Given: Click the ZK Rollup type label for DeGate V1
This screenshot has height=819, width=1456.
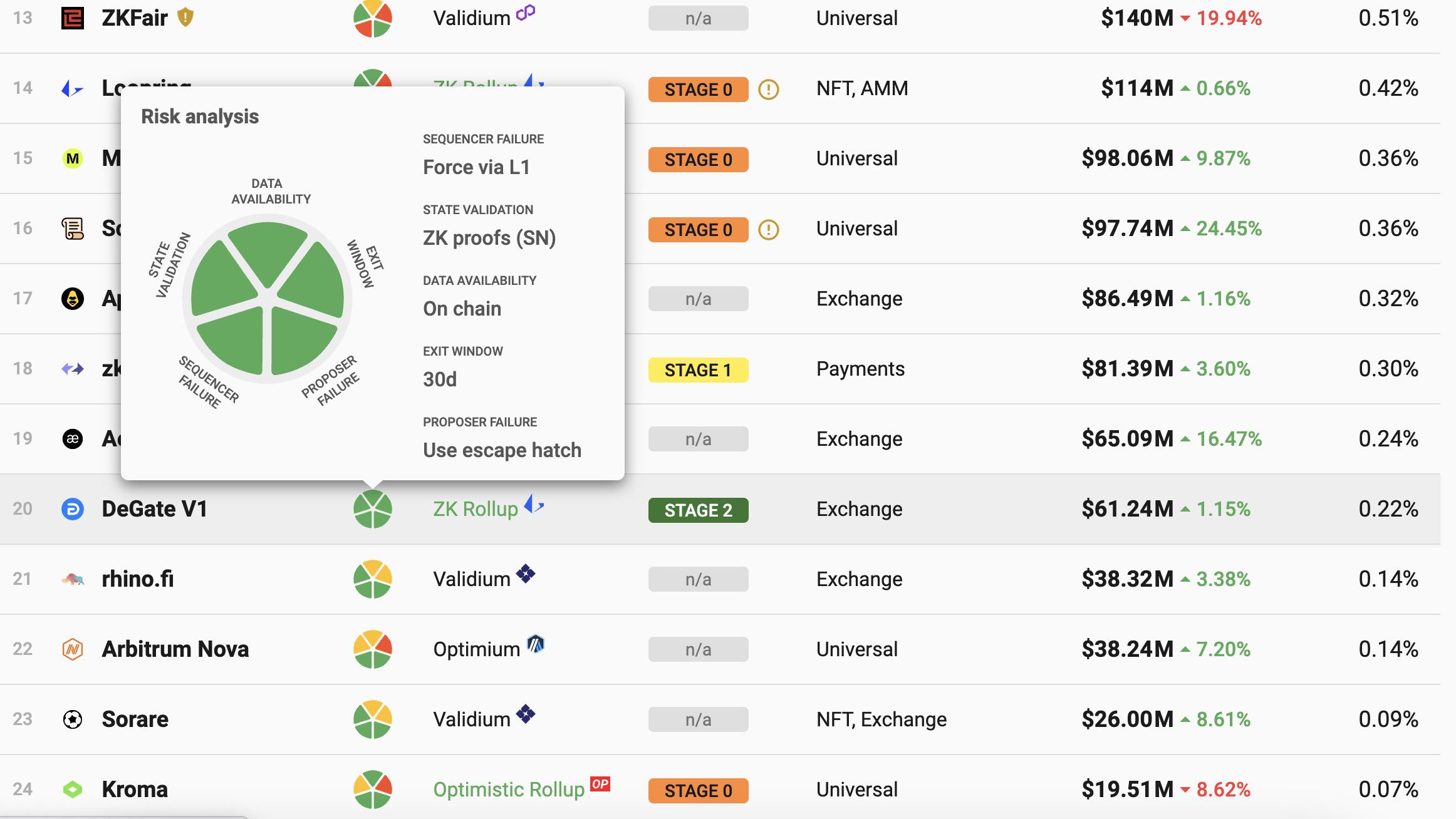Looking at the screenshot, I should 476,509.
